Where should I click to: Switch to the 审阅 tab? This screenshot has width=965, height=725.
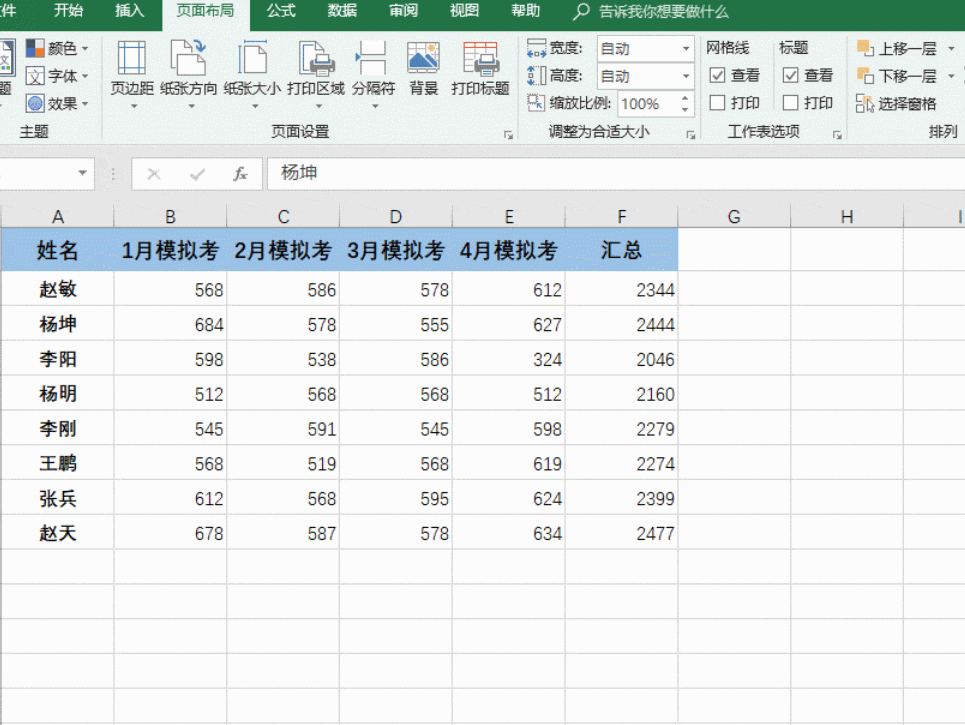click(403, 11)
